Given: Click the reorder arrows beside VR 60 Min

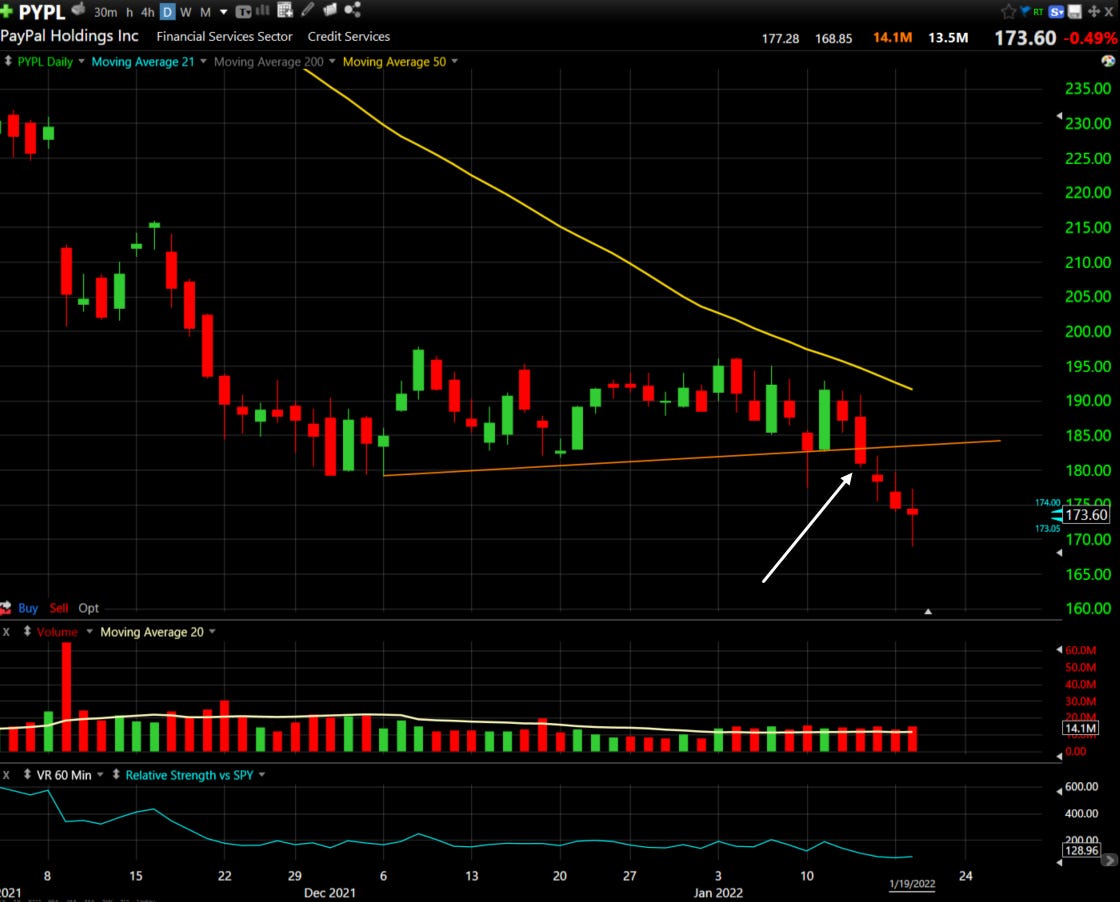Looking at the screenshot, I should click(x=27, y=774).
